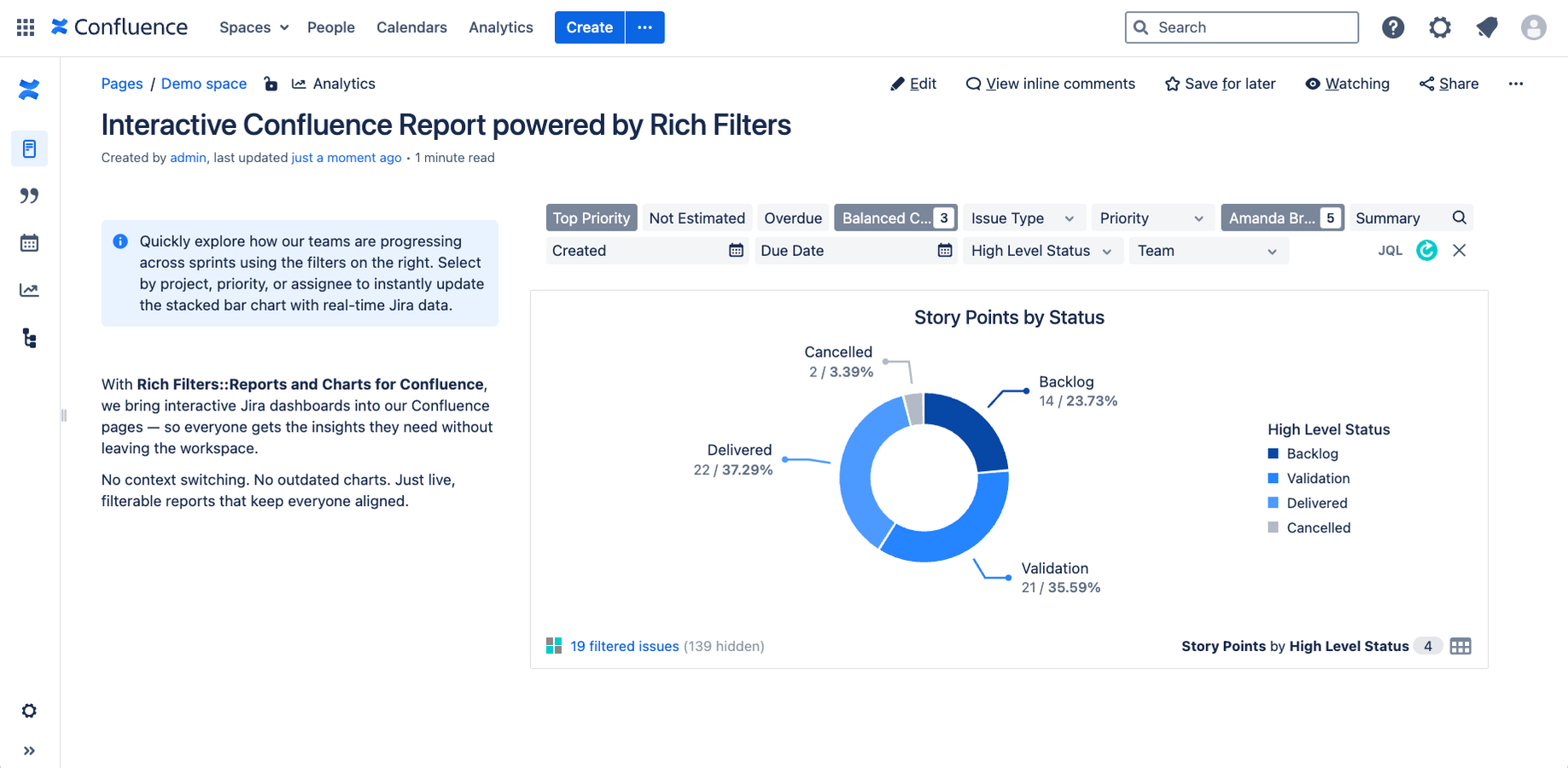Open just a moment ago link
Image resolution: width=1568 pixels, height=768 pixels.
coord(347,158)
